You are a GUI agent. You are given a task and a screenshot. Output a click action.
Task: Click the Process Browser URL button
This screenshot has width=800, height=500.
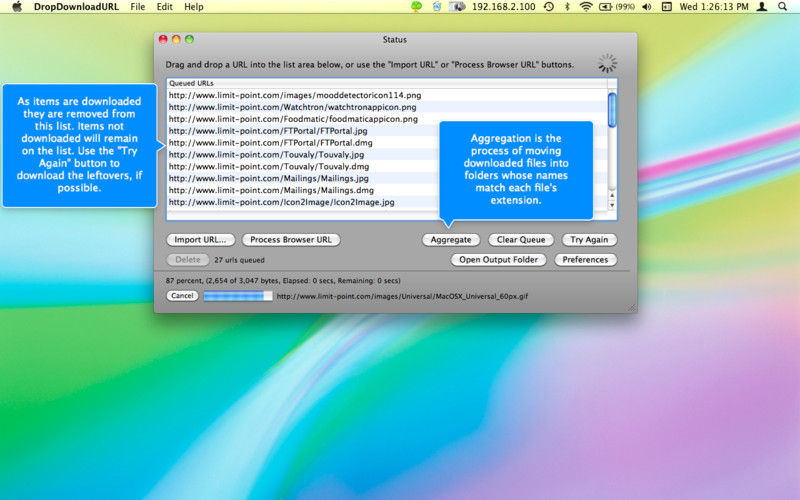[291, 240]
